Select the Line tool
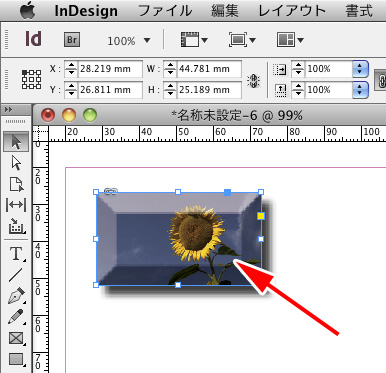 (16, 275)
